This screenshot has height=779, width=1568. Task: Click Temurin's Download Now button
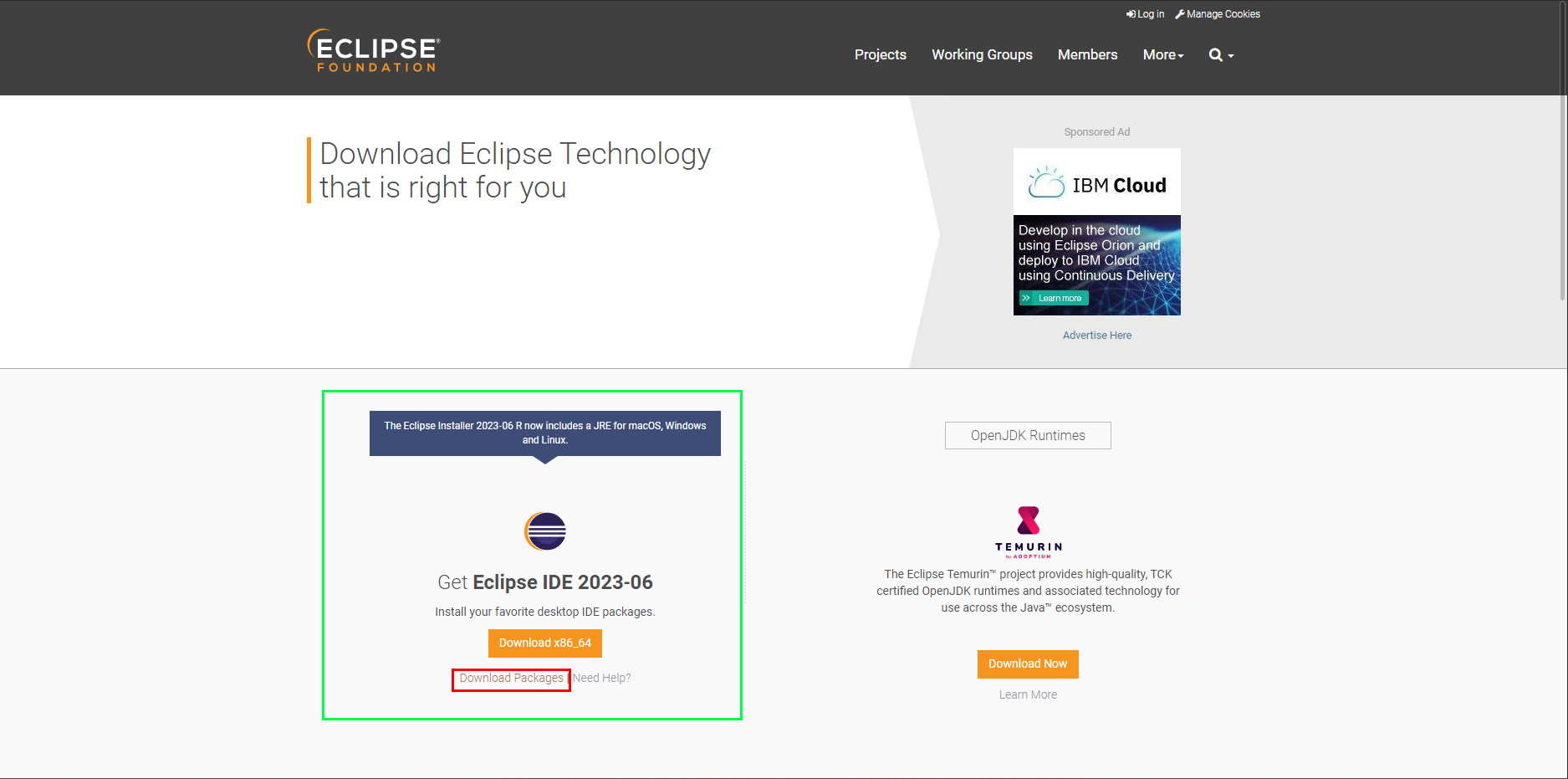coord(1029,664)
